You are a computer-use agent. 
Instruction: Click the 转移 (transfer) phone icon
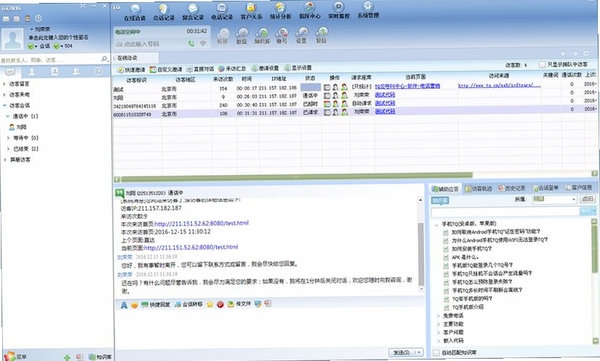pos(223,36)
